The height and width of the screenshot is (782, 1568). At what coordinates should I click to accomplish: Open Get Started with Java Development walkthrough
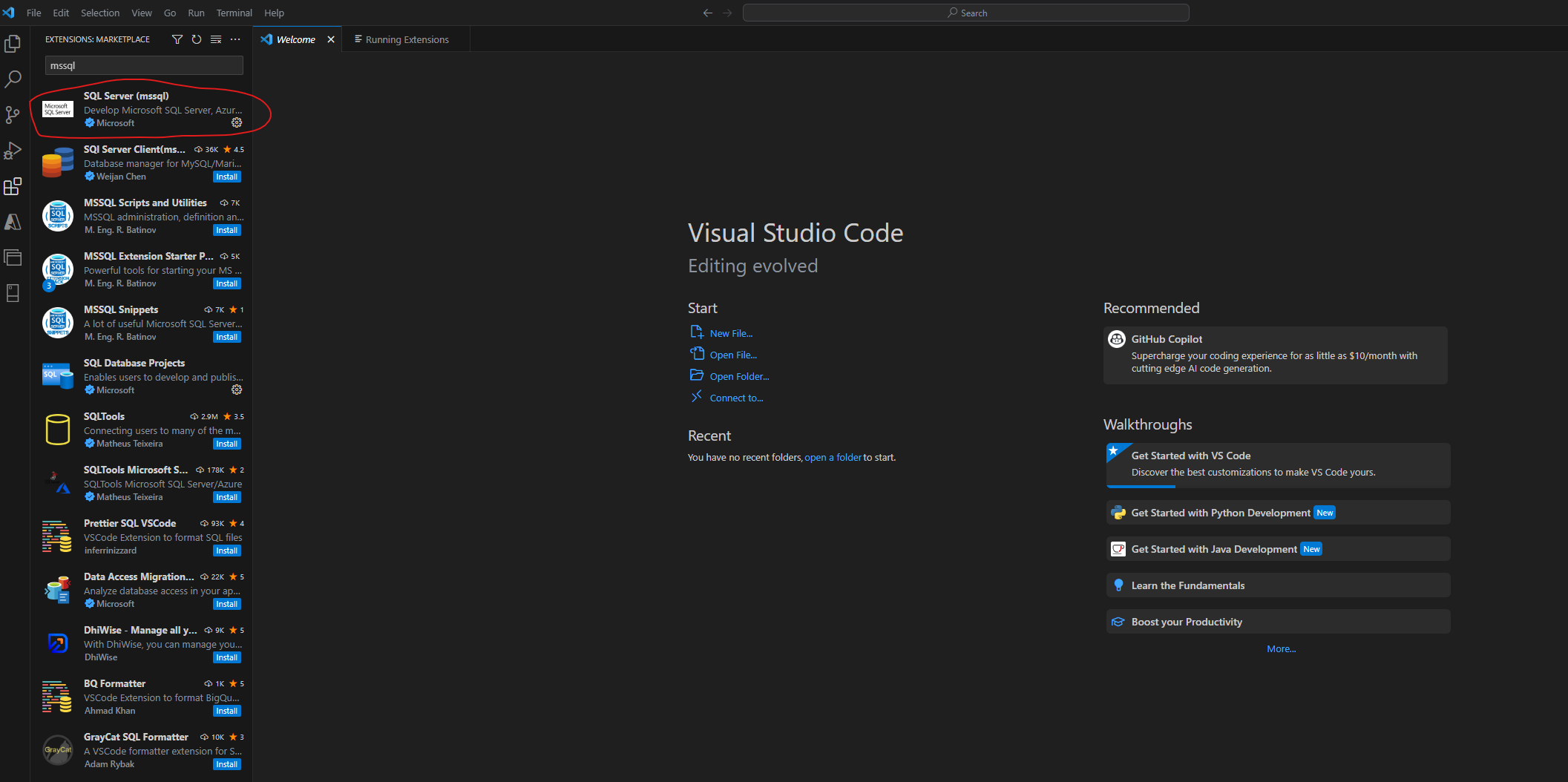(x=1278, y=548)
